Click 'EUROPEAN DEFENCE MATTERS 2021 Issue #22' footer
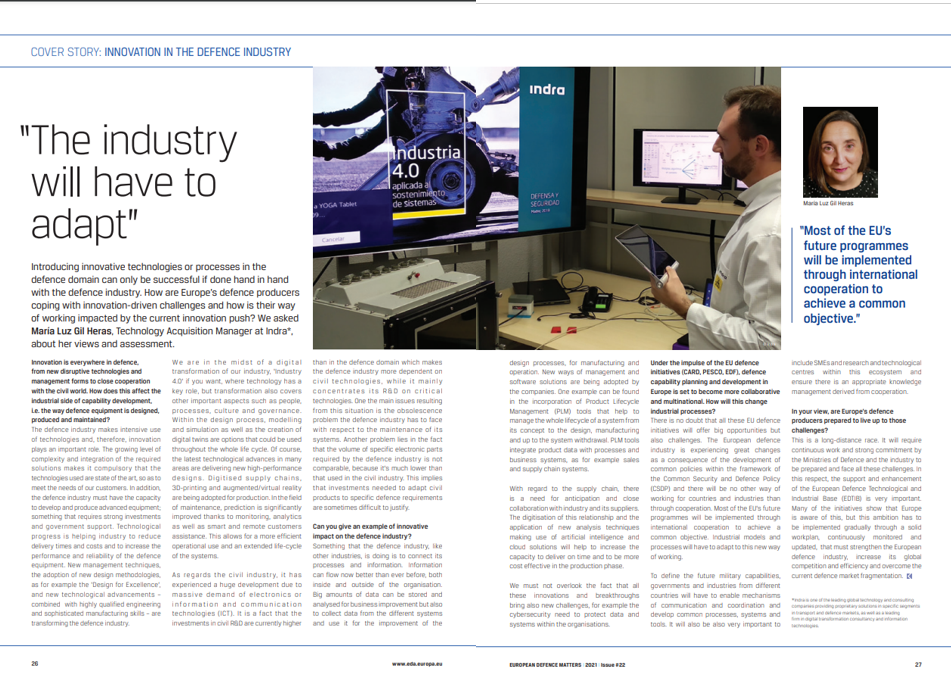This screenshot has width=951, height=681. [x=567, y=665]
